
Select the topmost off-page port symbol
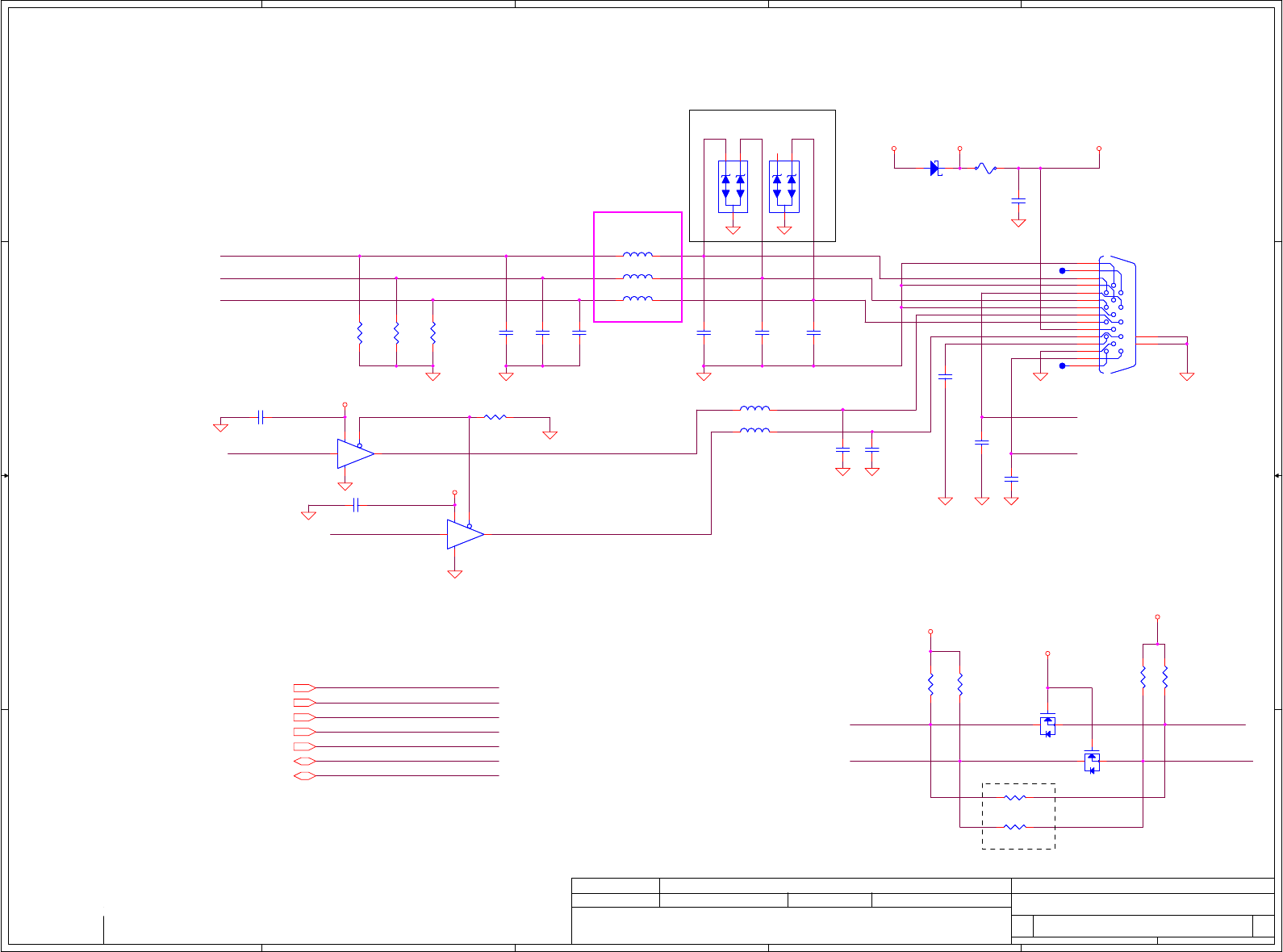304,688
